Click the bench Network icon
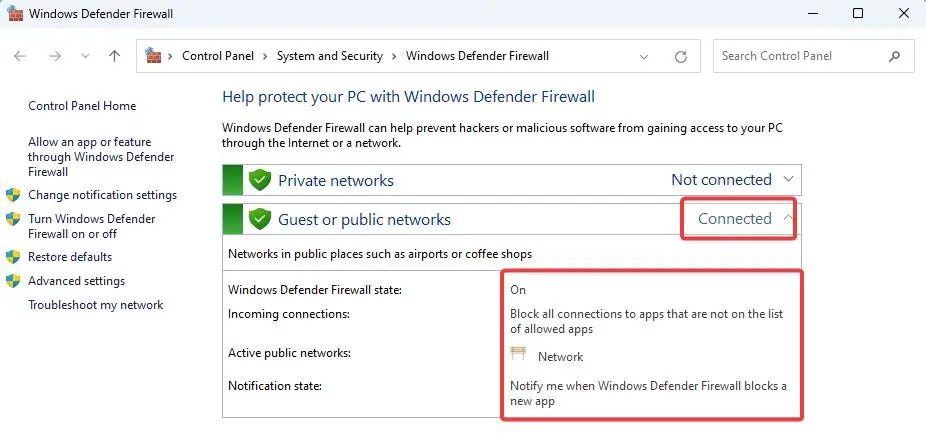The height and width of the screenshot is (433, 926). (518, 354)
